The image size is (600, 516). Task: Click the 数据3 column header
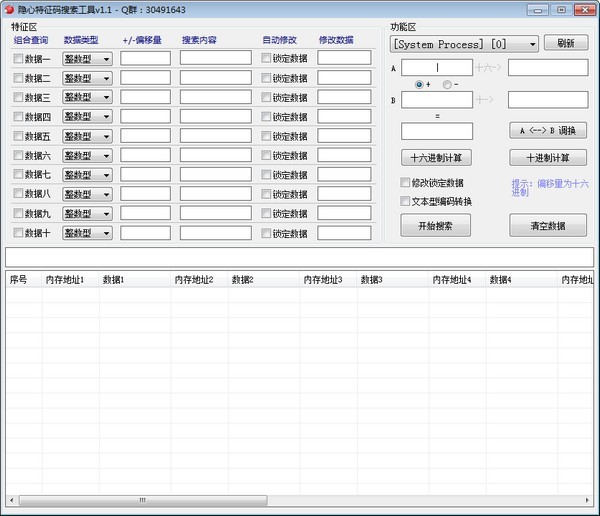[x=393, y=280]
